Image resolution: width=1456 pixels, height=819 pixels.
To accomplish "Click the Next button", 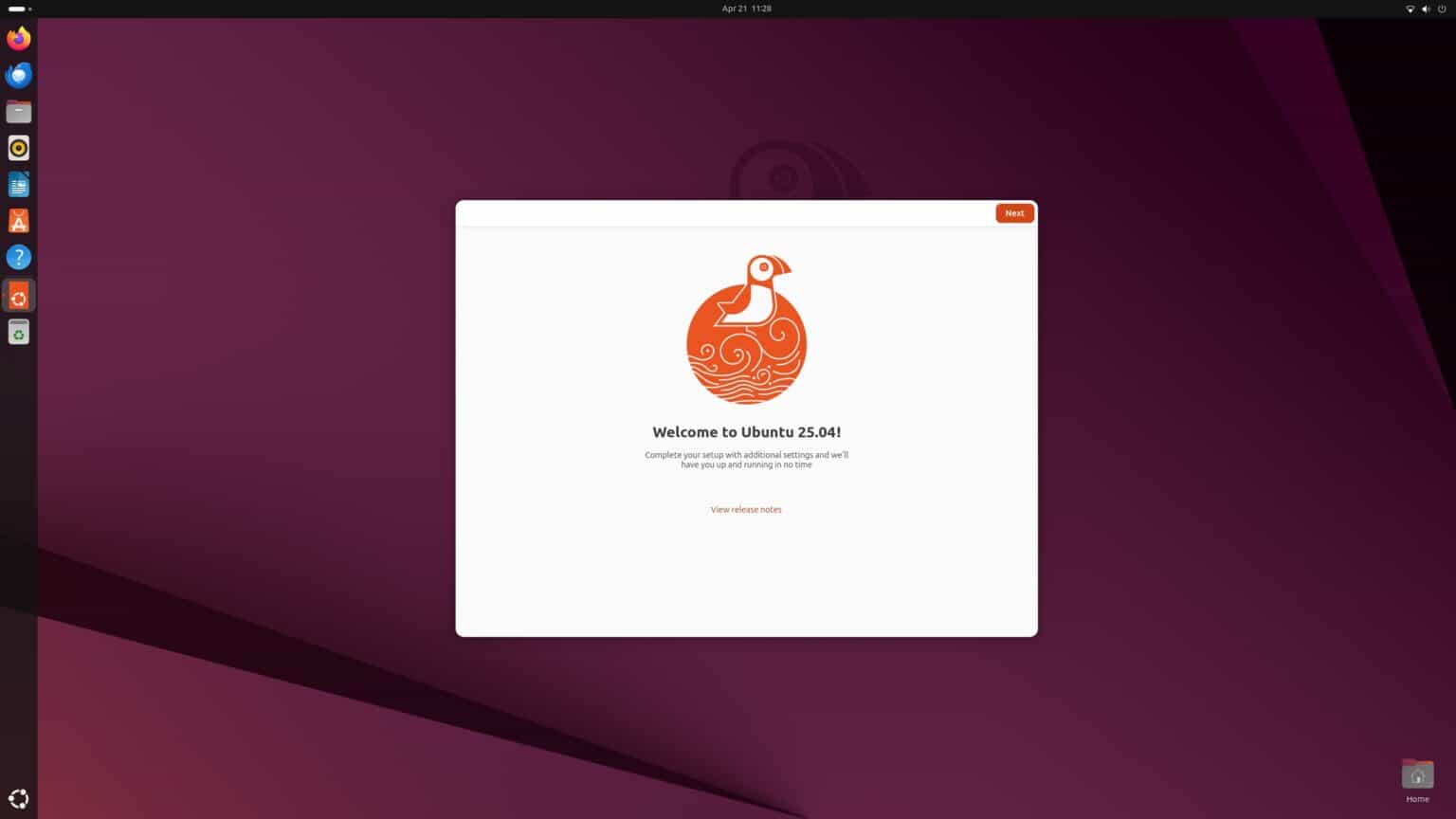I will [1014, 212].
